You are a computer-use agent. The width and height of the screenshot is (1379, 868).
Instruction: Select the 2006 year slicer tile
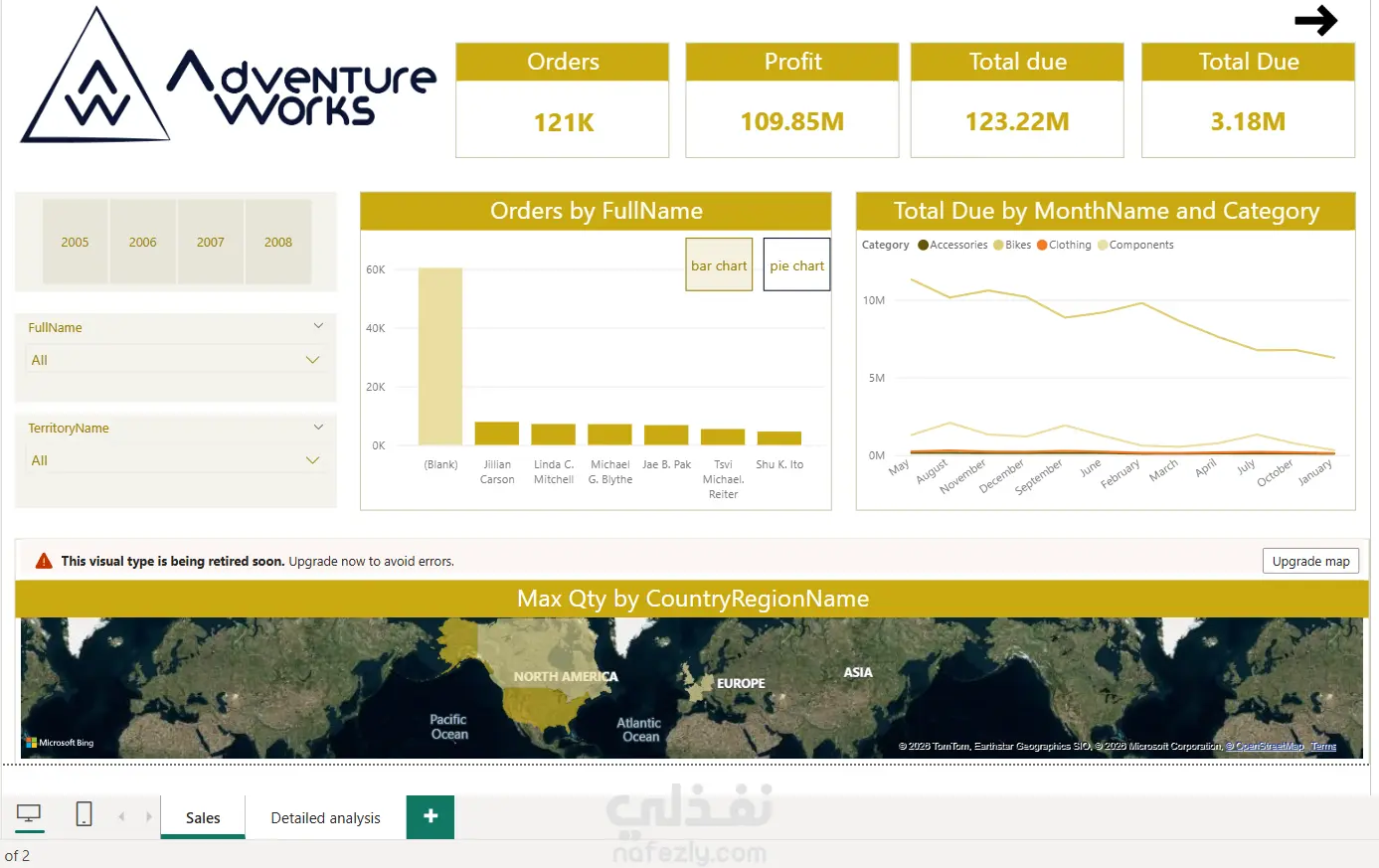143,242
